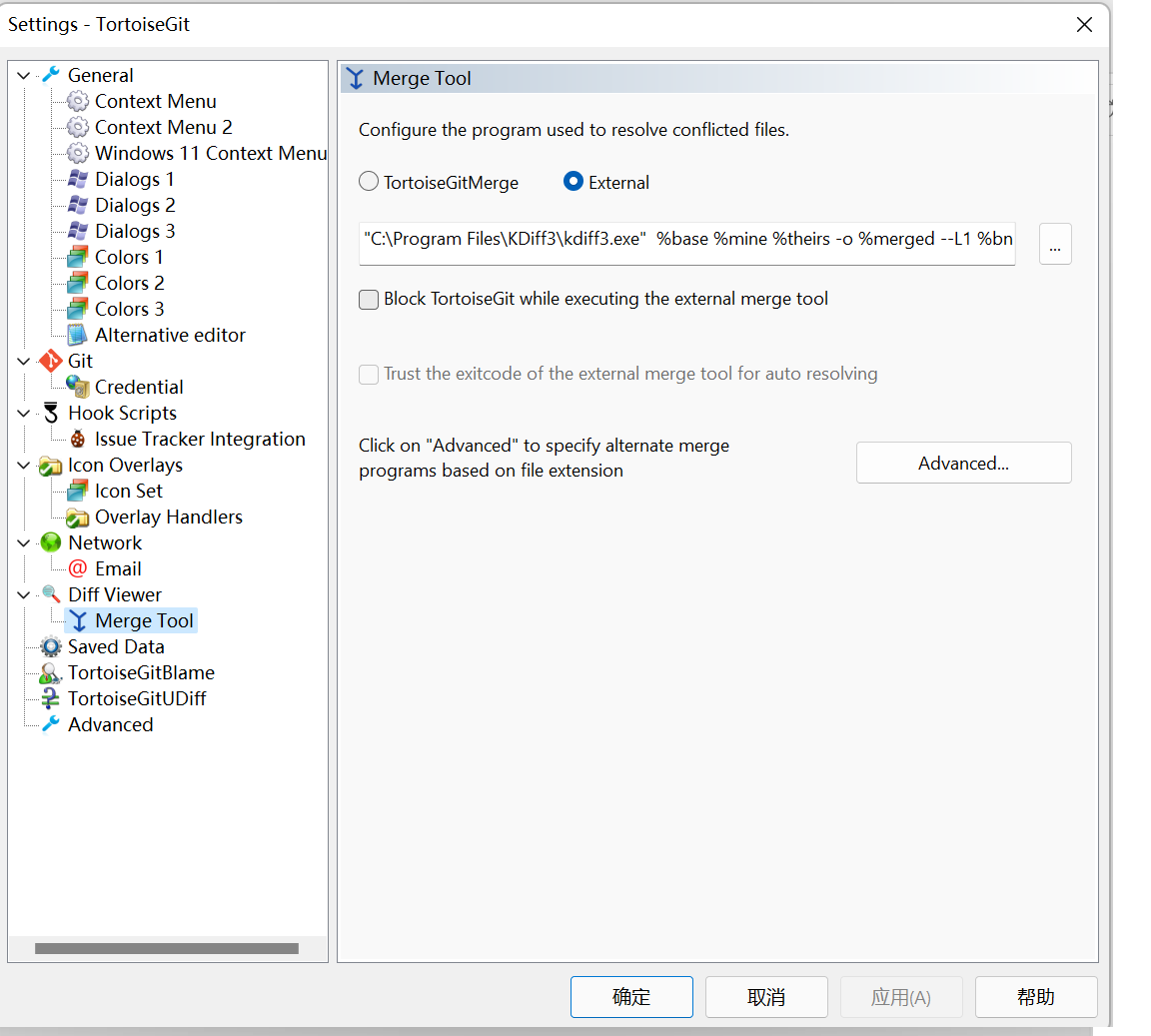Click the Advanced wrench icon in tree

(51, 724)
